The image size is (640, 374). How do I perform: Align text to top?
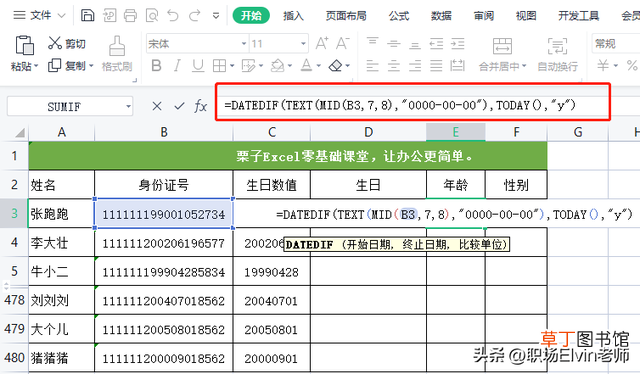click(372, 43)
